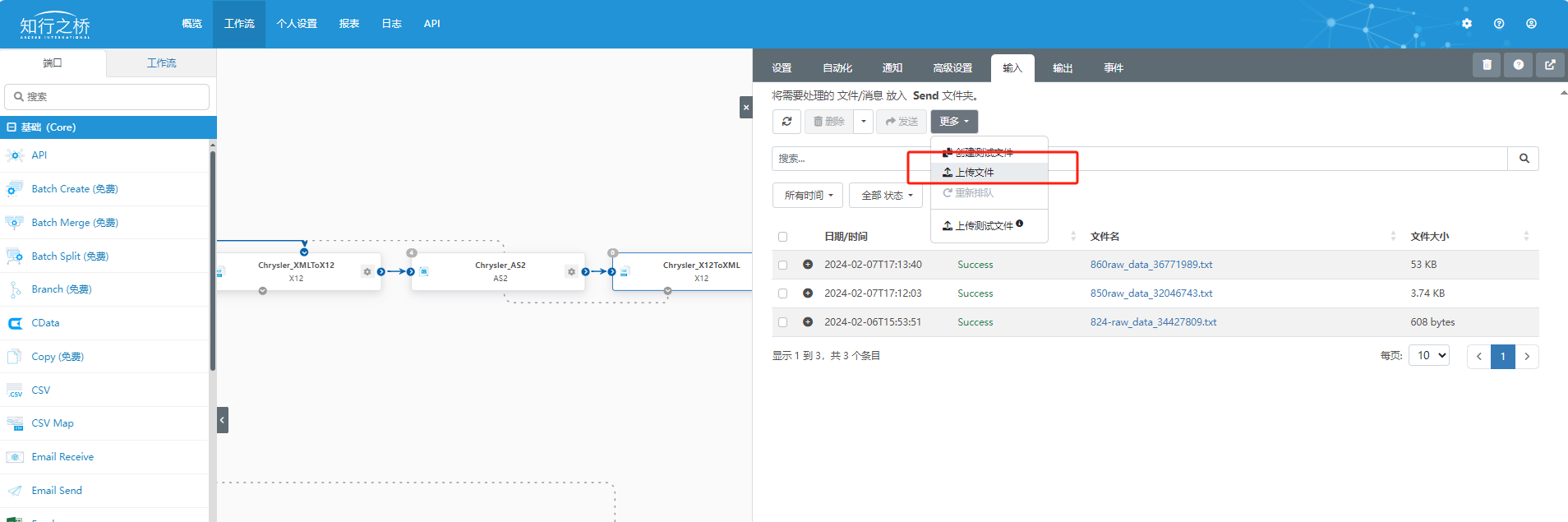The image size is (1568, 522).
Task: Choose 上传文件 from the menu
Action: pyautogui.click(x=974, y=173)
